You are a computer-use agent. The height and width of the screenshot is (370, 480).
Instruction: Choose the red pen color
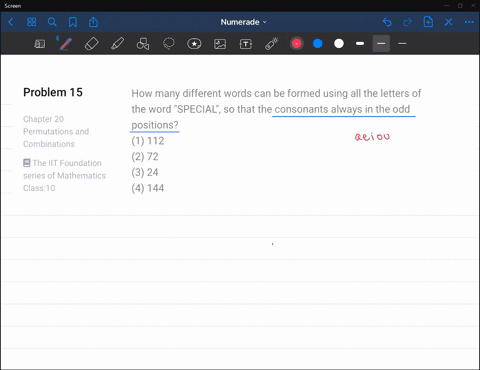pyautogui.click(x=296, y=44)
